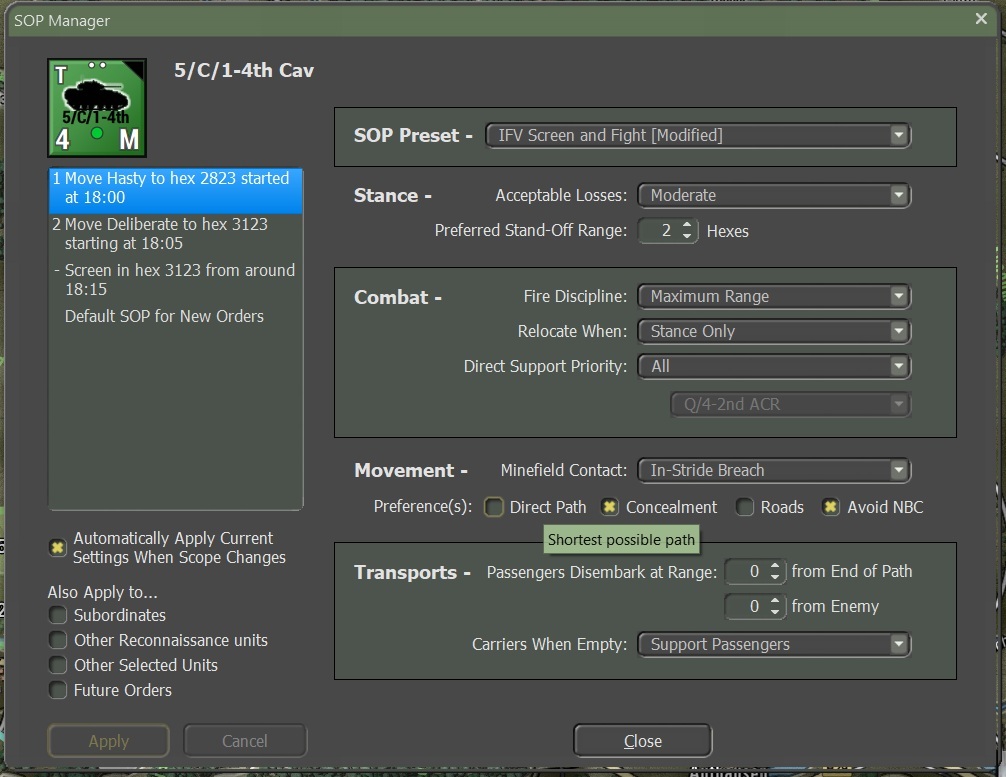
Task: Decrease the from End of Path disembark value
Action: [775, 578]
